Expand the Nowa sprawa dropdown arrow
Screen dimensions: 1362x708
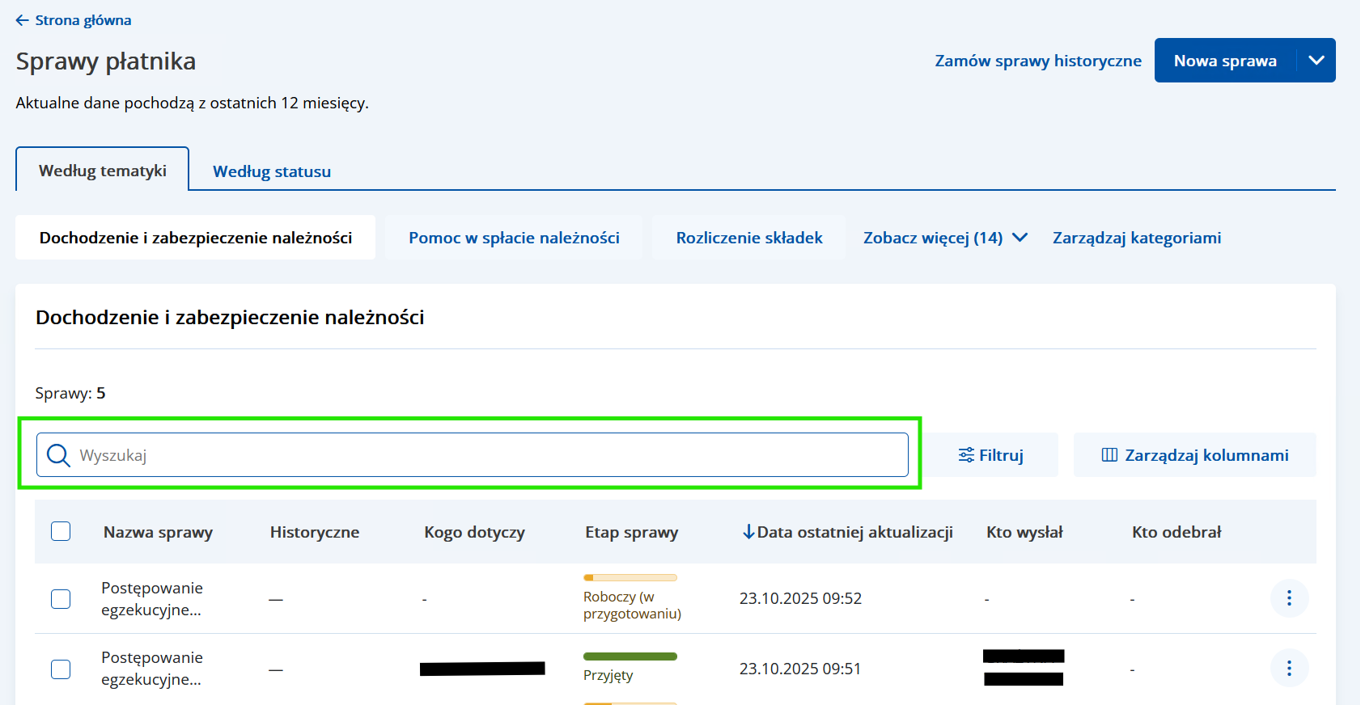[1316, 61]
